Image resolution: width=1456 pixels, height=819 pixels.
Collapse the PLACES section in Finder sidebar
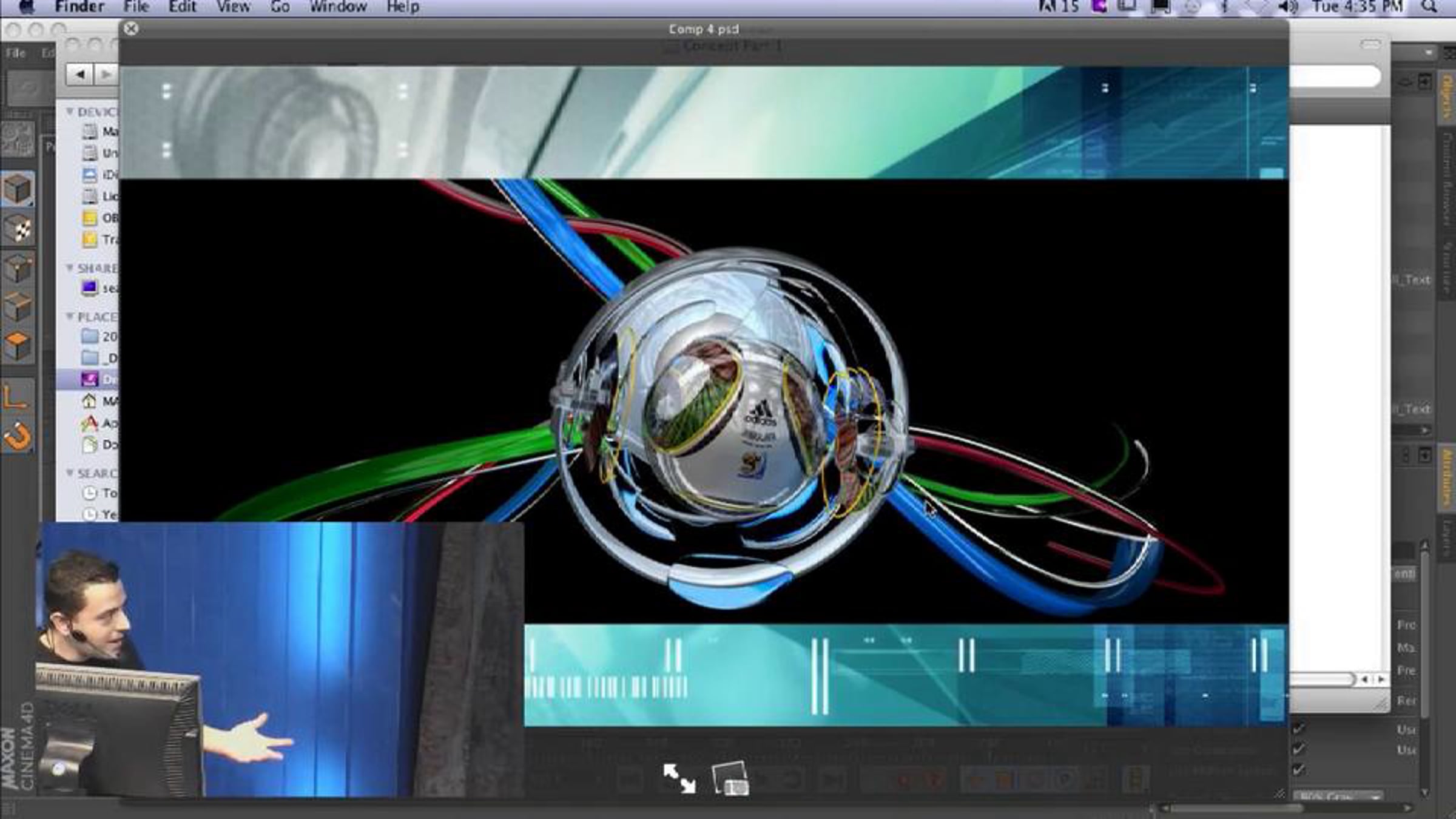pyautogui.click(x=70, y=316)
